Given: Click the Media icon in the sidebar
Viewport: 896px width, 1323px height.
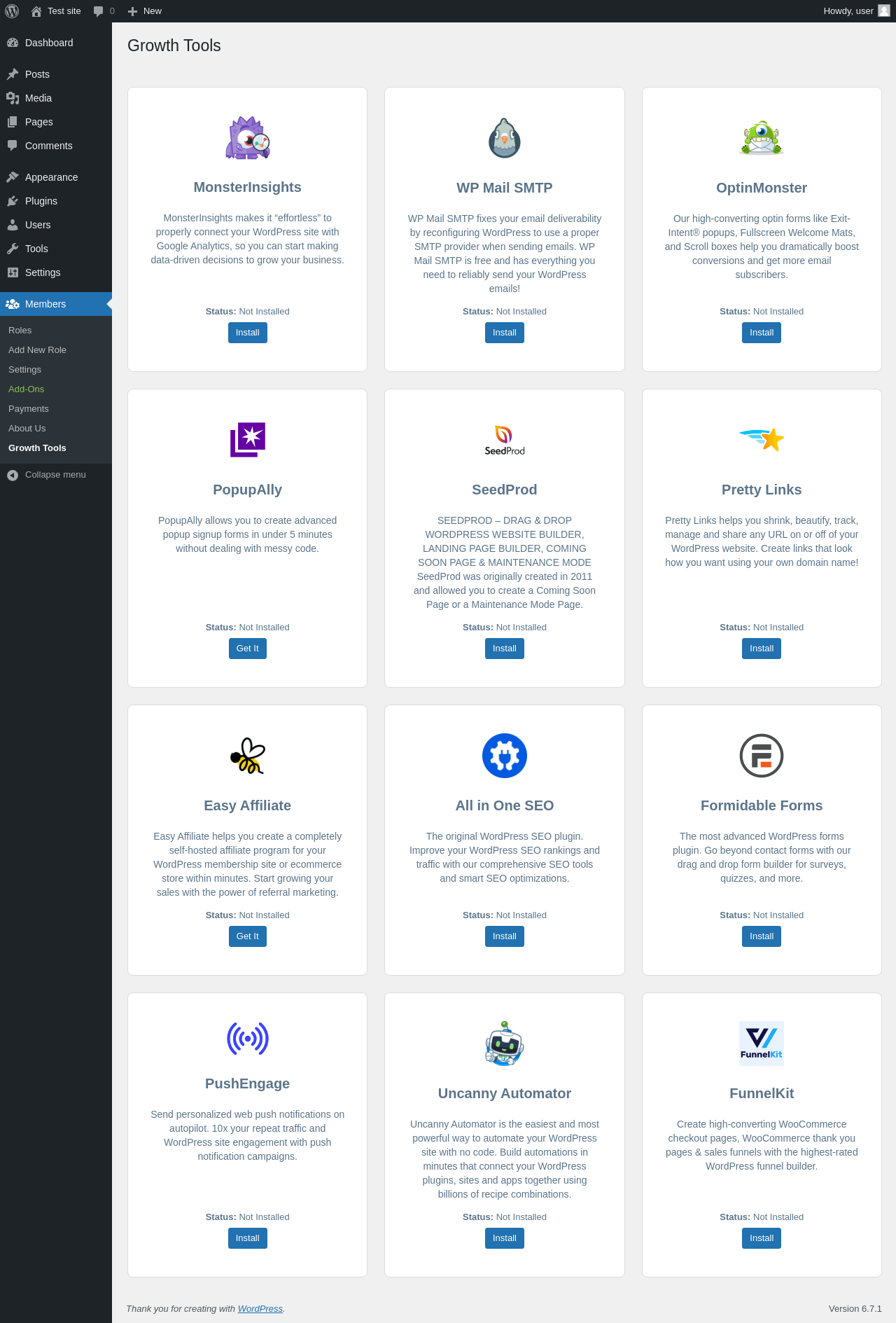Looking at the screenshot, I should pyautogui.click(x=13, y=98).
